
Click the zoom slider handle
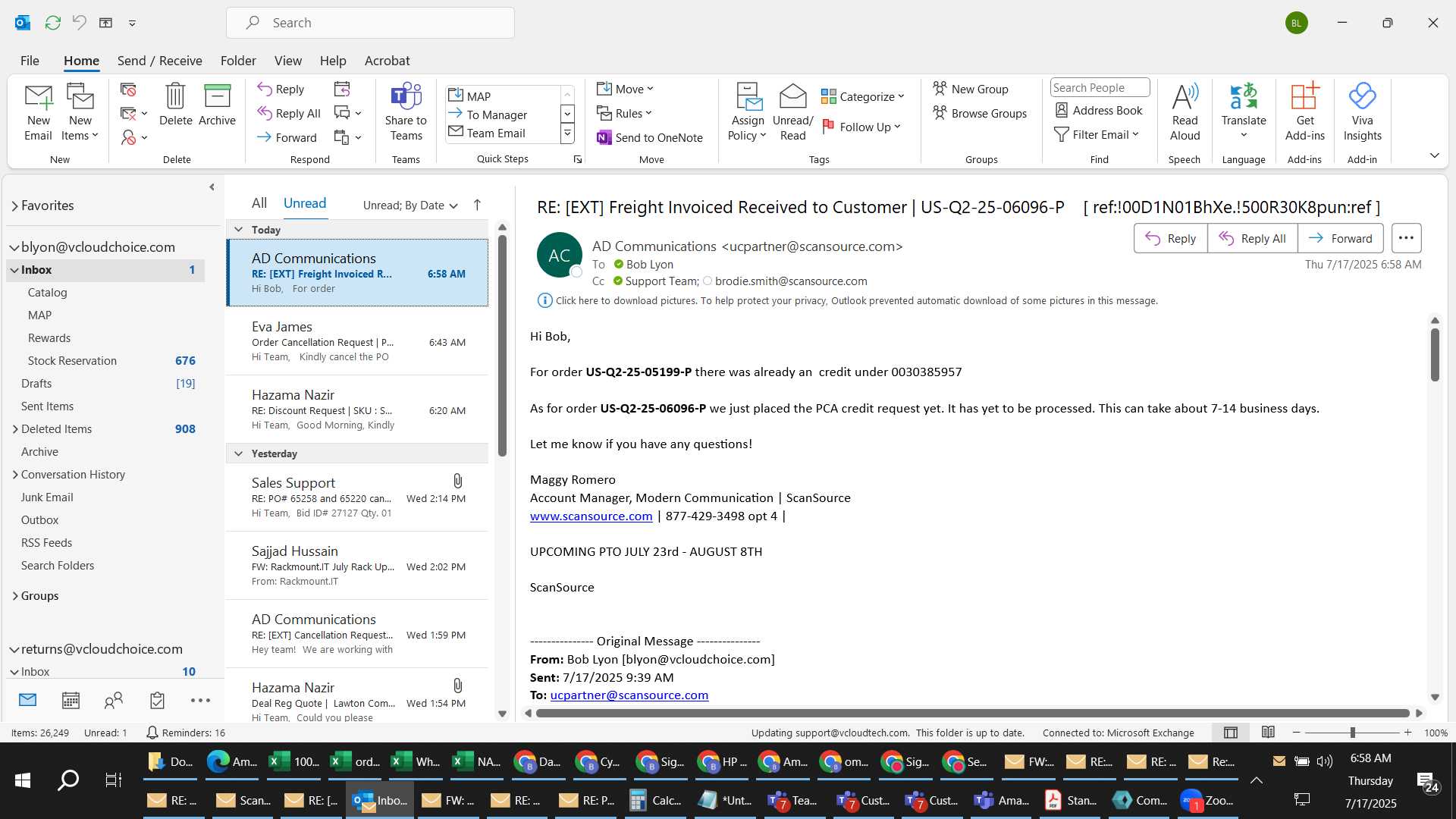1352,733
